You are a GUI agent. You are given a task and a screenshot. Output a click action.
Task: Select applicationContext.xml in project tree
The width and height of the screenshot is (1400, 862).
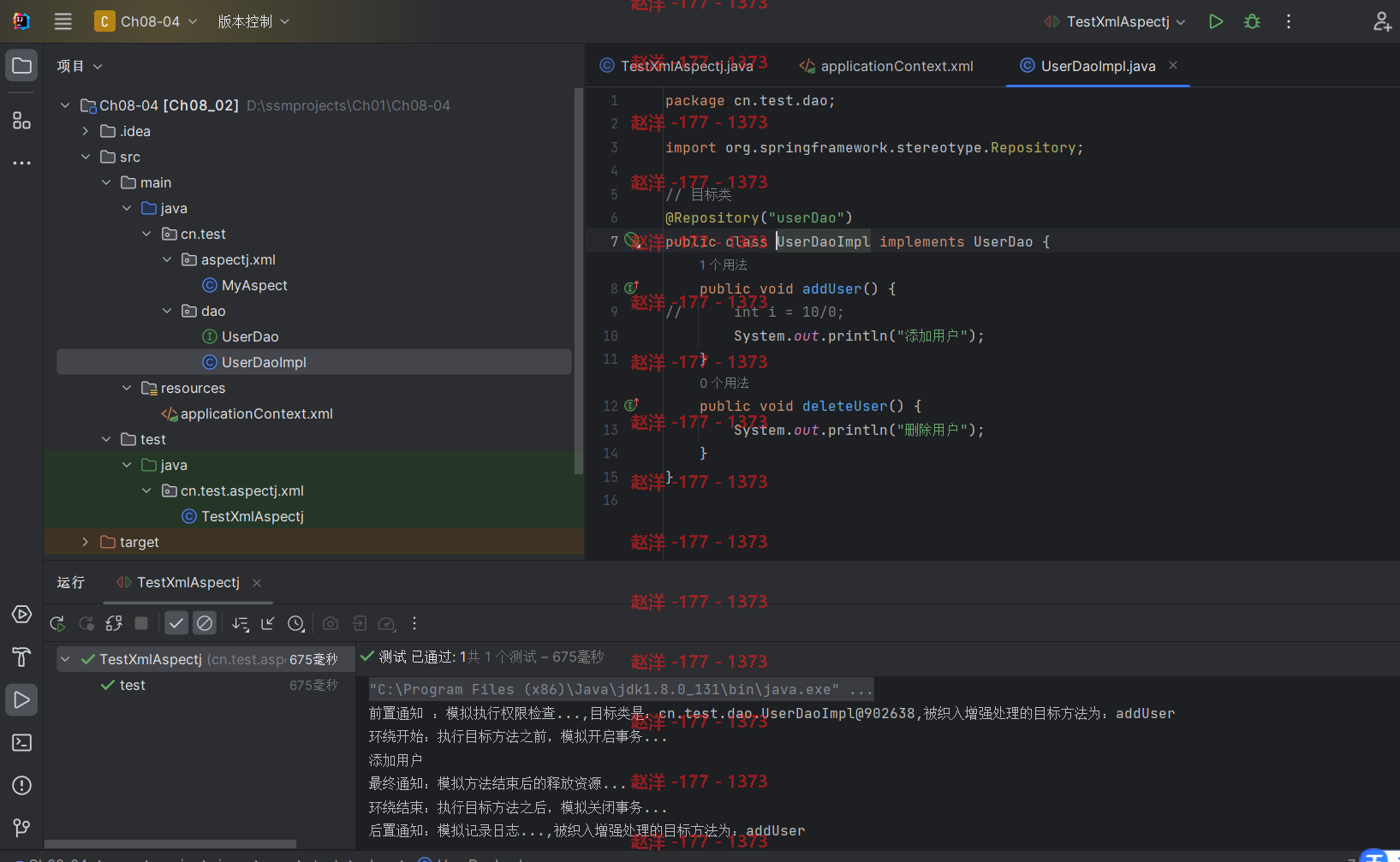click(247, 413)
